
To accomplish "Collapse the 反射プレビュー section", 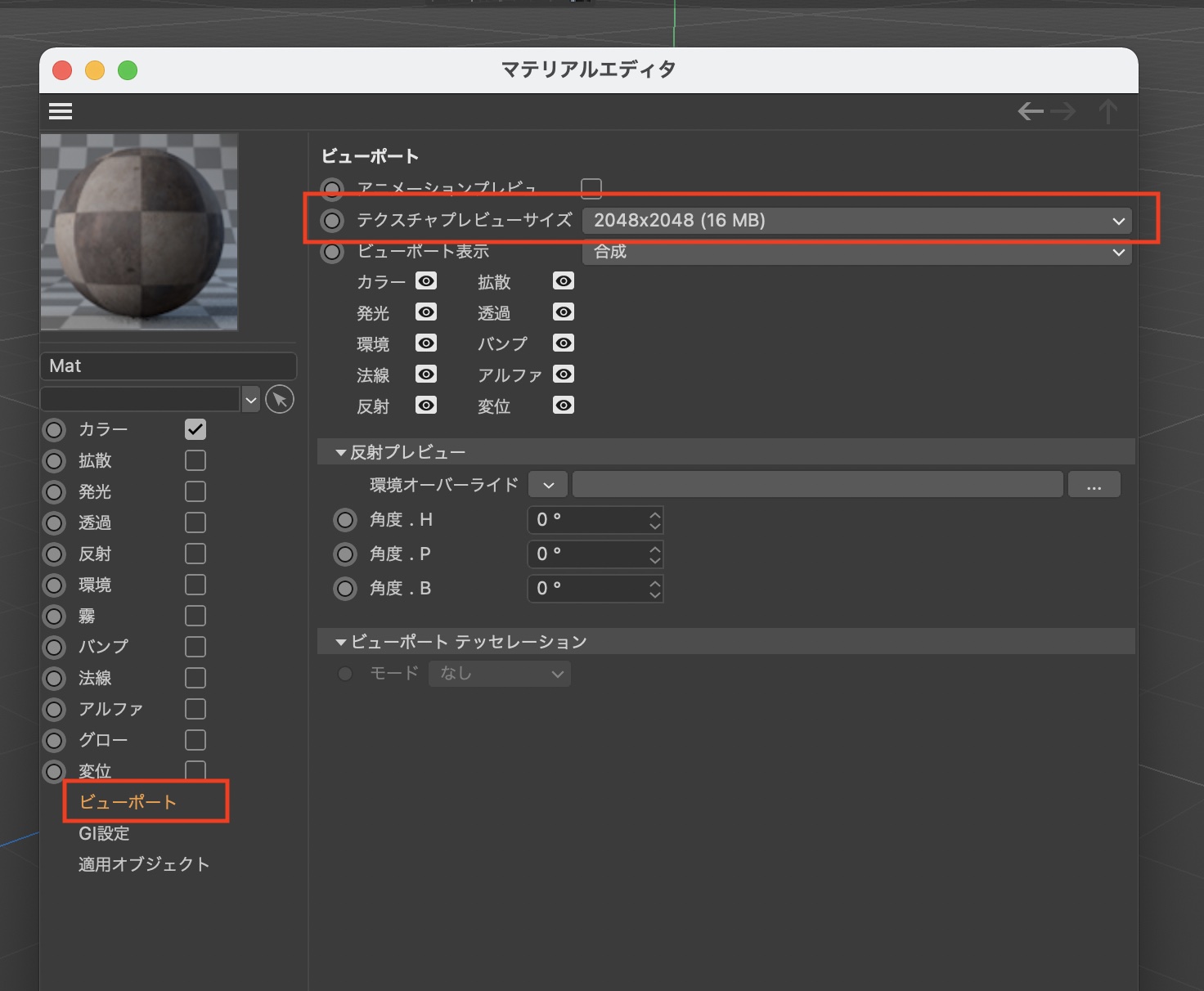I will pos(341,452).
